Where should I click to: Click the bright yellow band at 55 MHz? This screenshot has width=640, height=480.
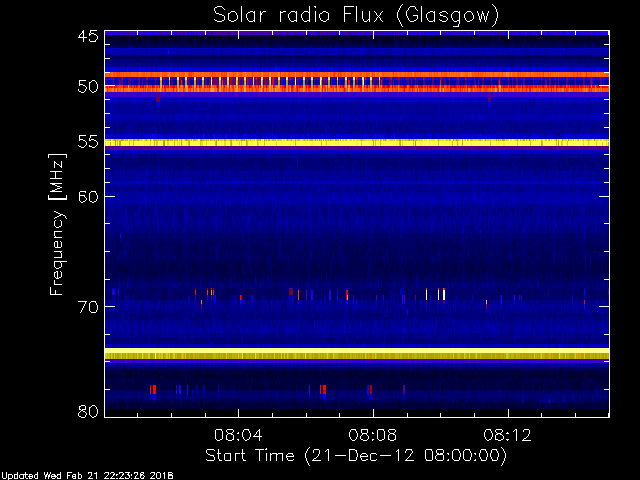[357, 143]
